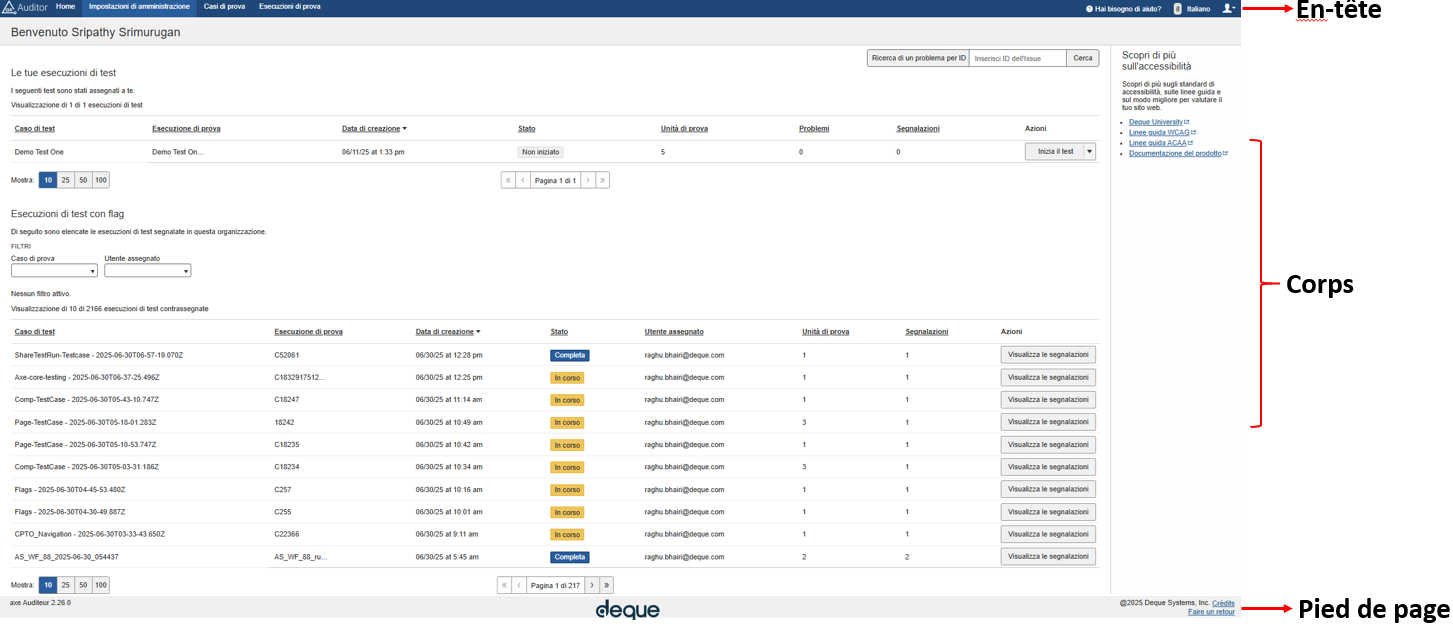The width and height of the screenshot is (1453, 627).
Task: Click the 'Cerca' search button
Action: pyautogui.click(x=1082, y=58)
